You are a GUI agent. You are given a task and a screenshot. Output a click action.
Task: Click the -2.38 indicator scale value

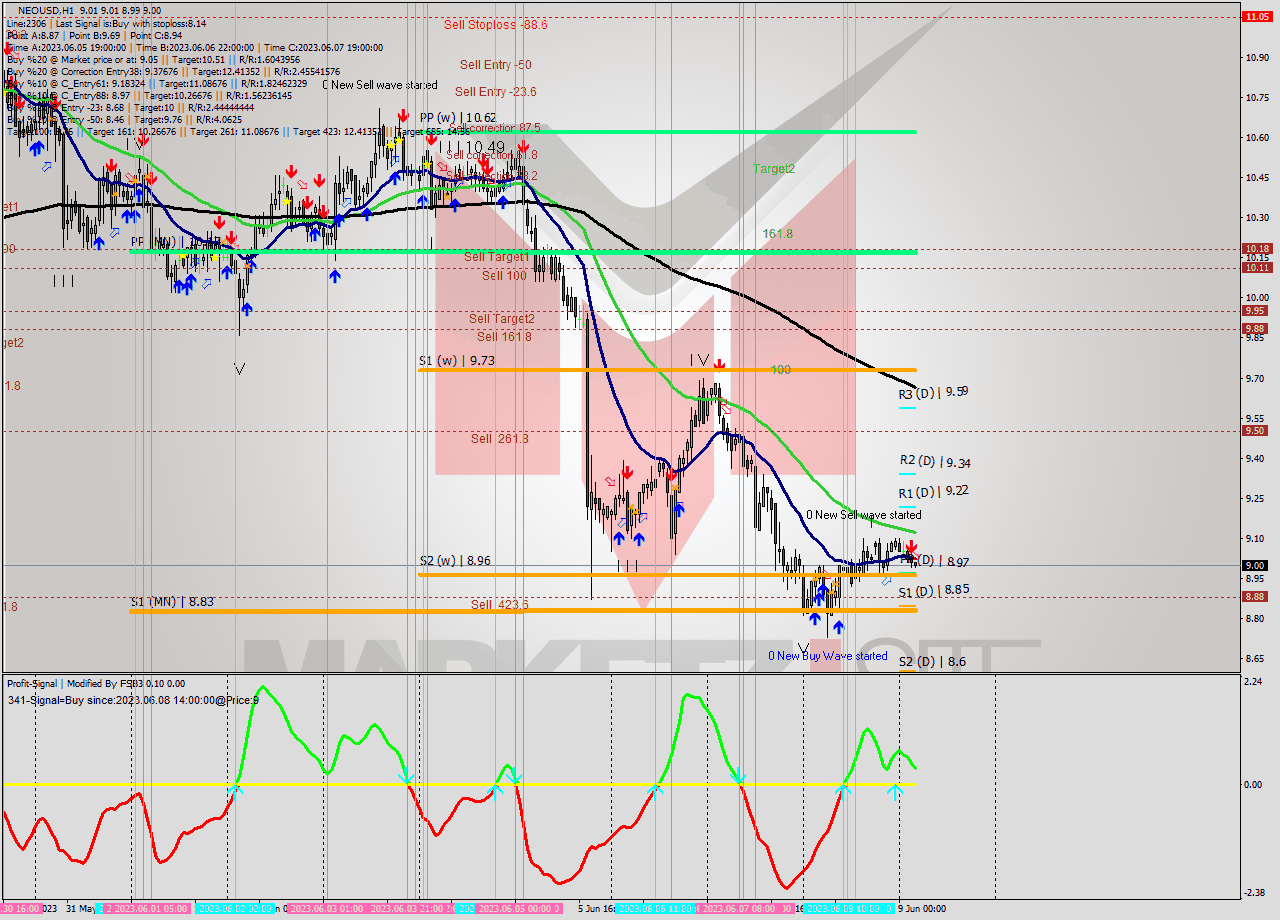[x=1252, y=893]
